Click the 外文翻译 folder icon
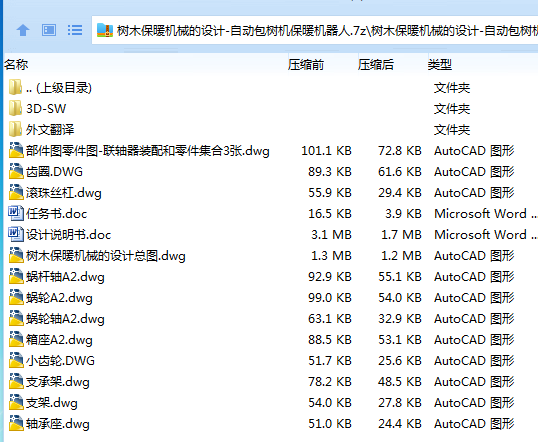Screen dimensions: 538x442 15,129
